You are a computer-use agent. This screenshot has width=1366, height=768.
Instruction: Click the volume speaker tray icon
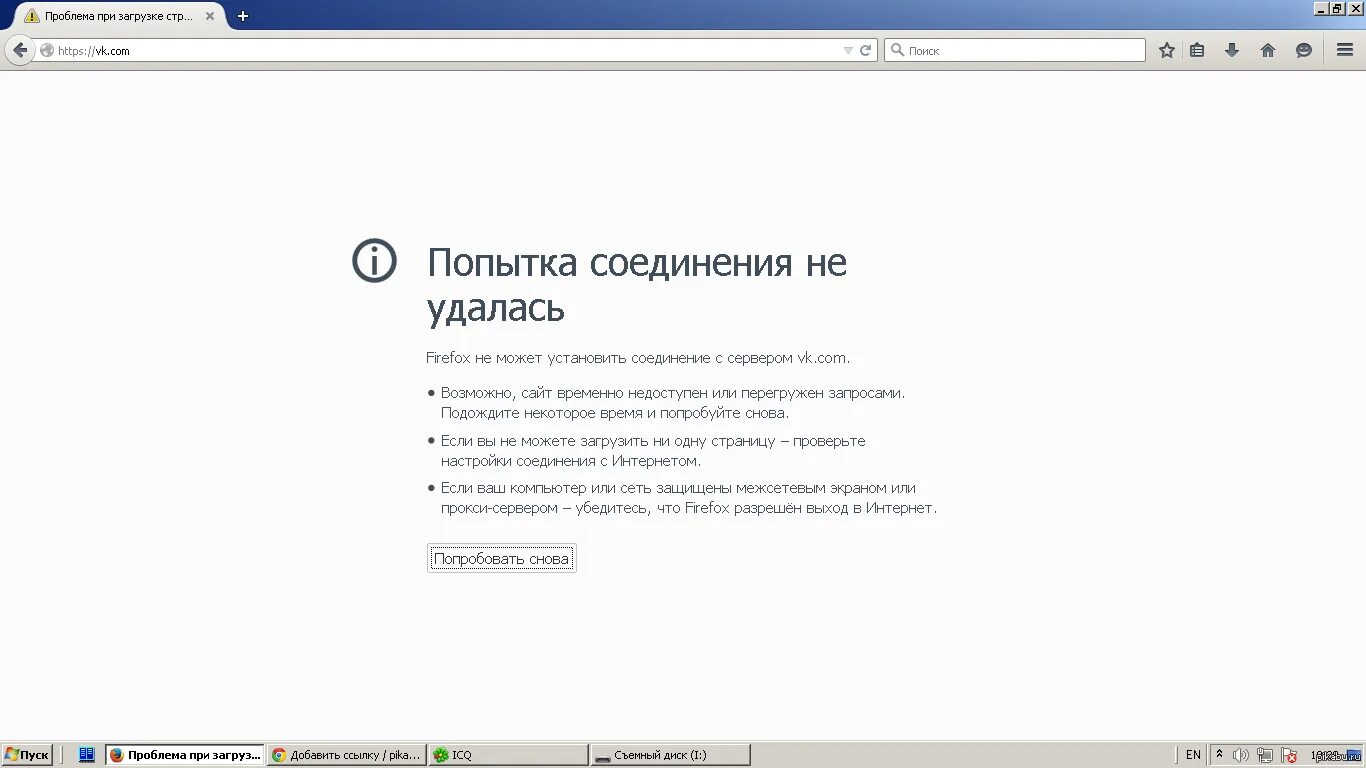pyautogui.click(x=1241, y=755)
